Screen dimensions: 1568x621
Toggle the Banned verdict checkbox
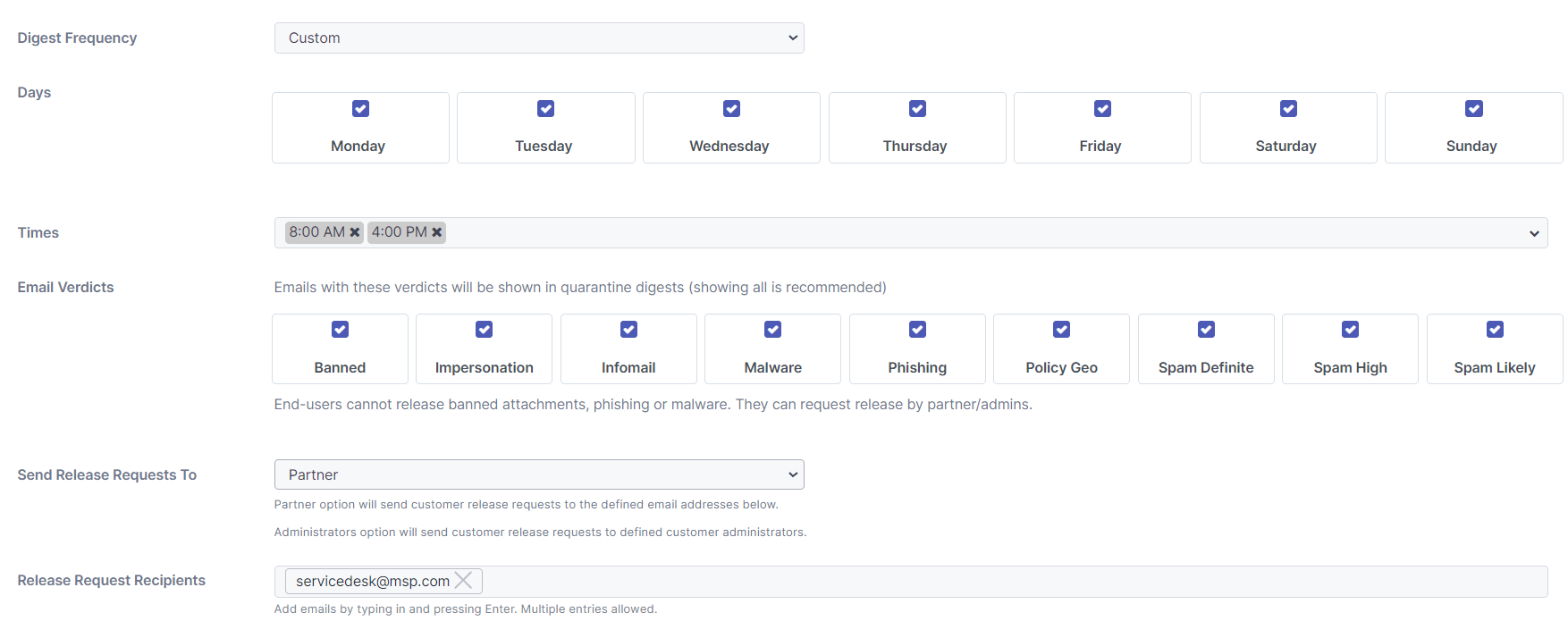coord(340,330)
